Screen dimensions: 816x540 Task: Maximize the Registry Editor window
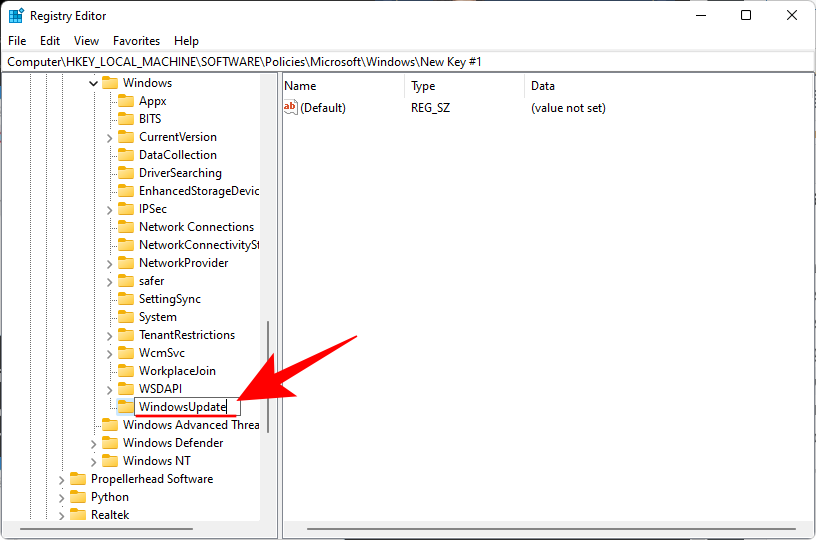pyautogui.click(x=746, y=15)
